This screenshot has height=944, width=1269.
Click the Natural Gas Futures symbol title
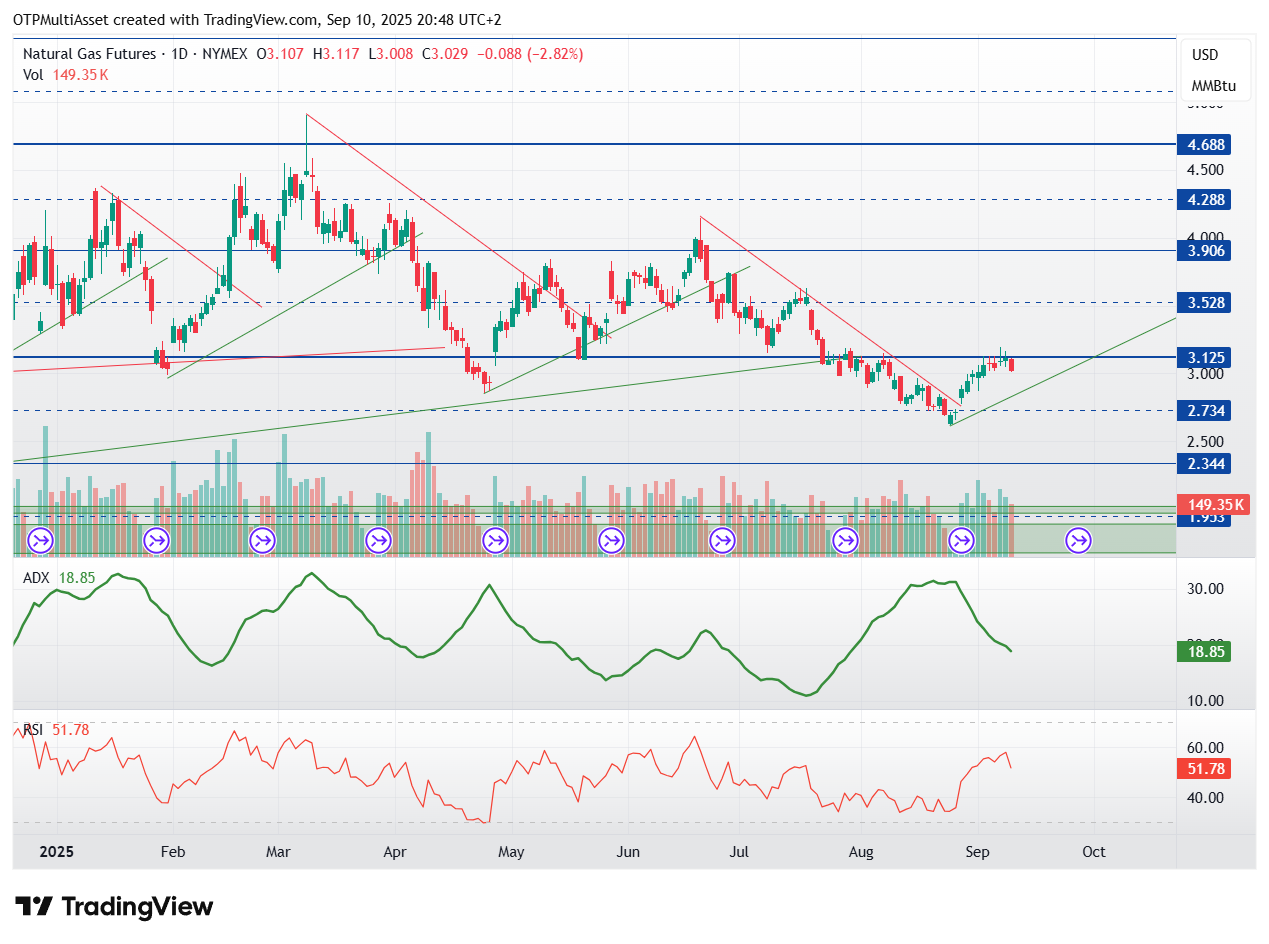[x=90, y=54]
